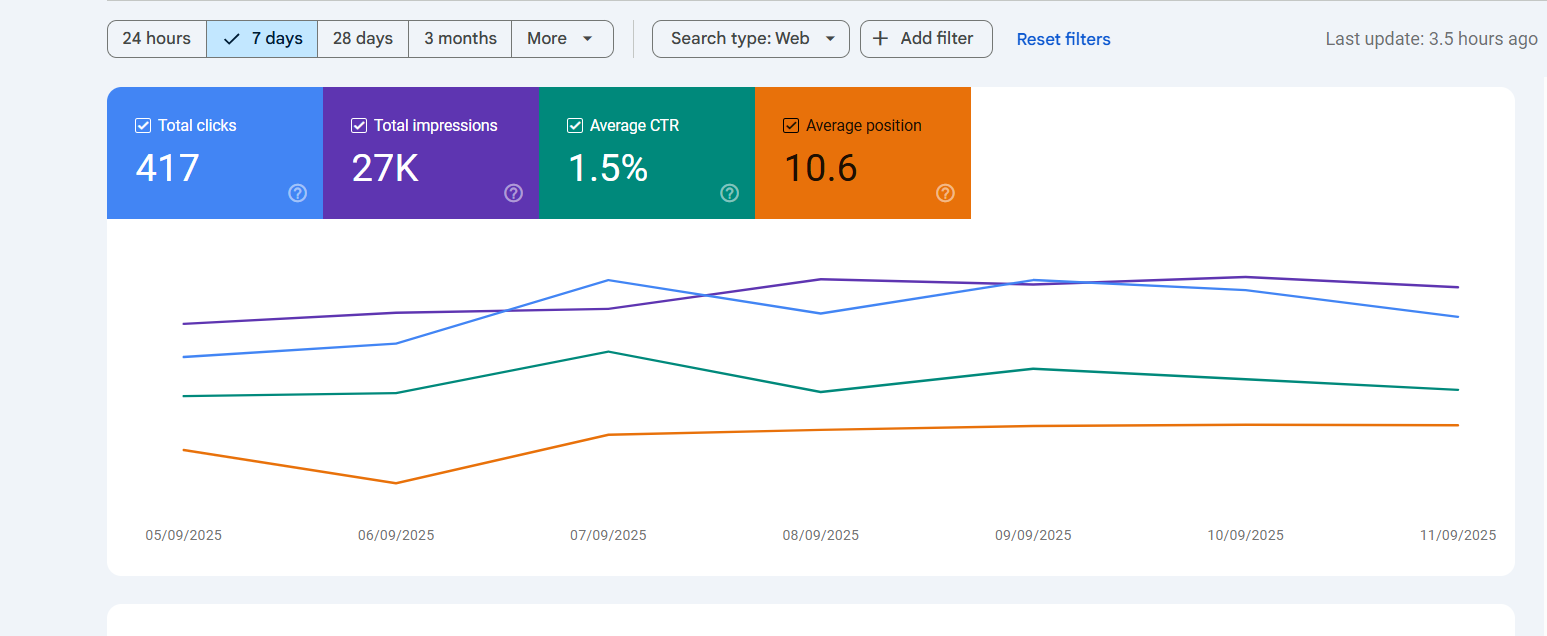Open the Search type: Web dropdown
This screenshot has height=636, width=1547.
[x=750, y=39]
